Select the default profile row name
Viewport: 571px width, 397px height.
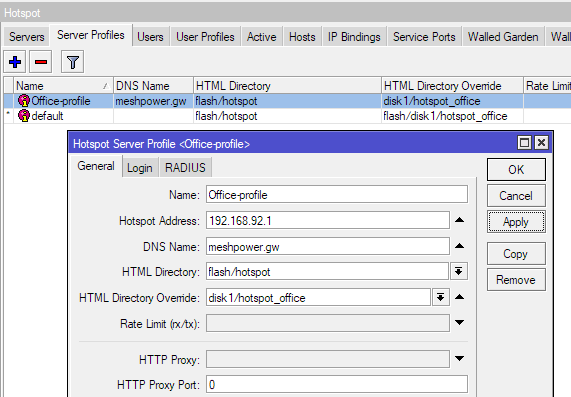47,116
